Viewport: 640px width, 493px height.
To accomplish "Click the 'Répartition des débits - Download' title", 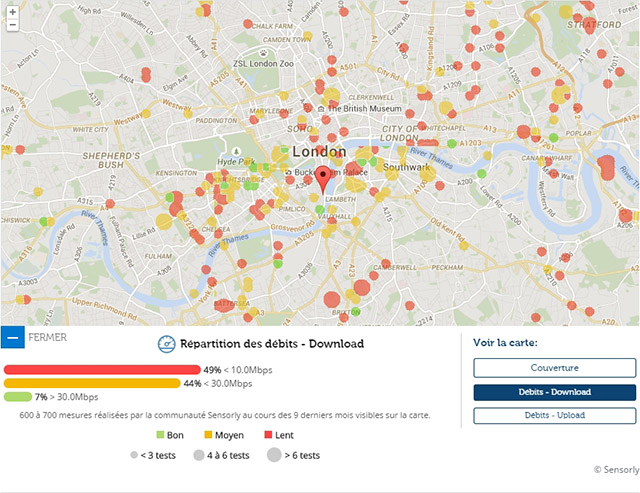I will click(x=272, y=344).
